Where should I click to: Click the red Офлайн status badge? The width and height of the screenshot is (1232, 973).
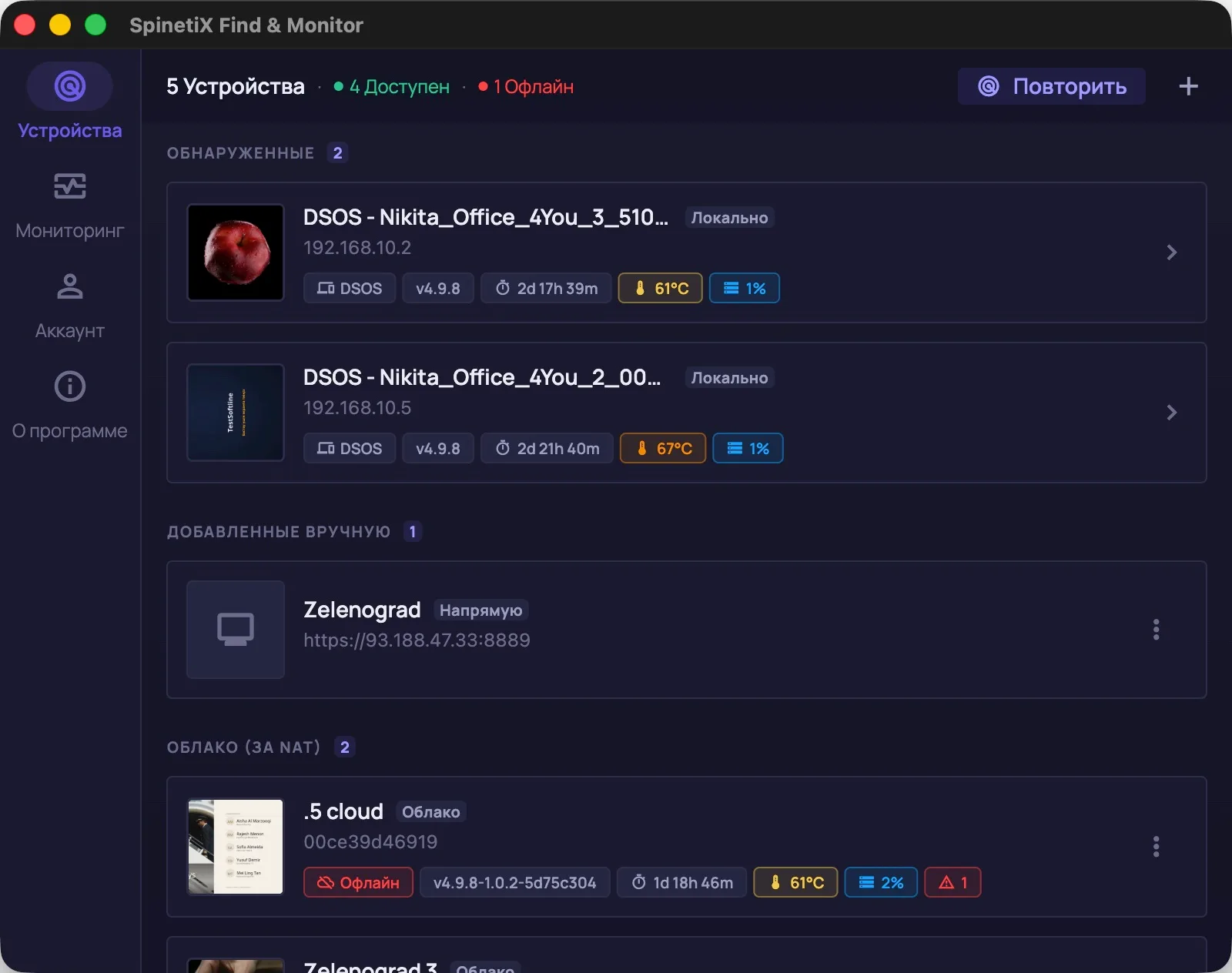(x=358, y=883)
